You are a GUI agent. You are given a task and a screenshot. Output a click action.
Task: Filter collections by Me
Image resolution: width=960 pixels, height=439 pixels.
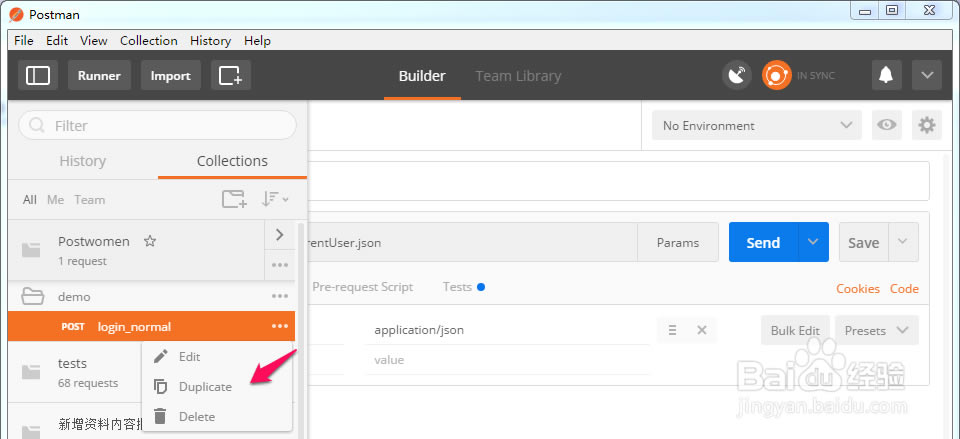tap(55, 200)
